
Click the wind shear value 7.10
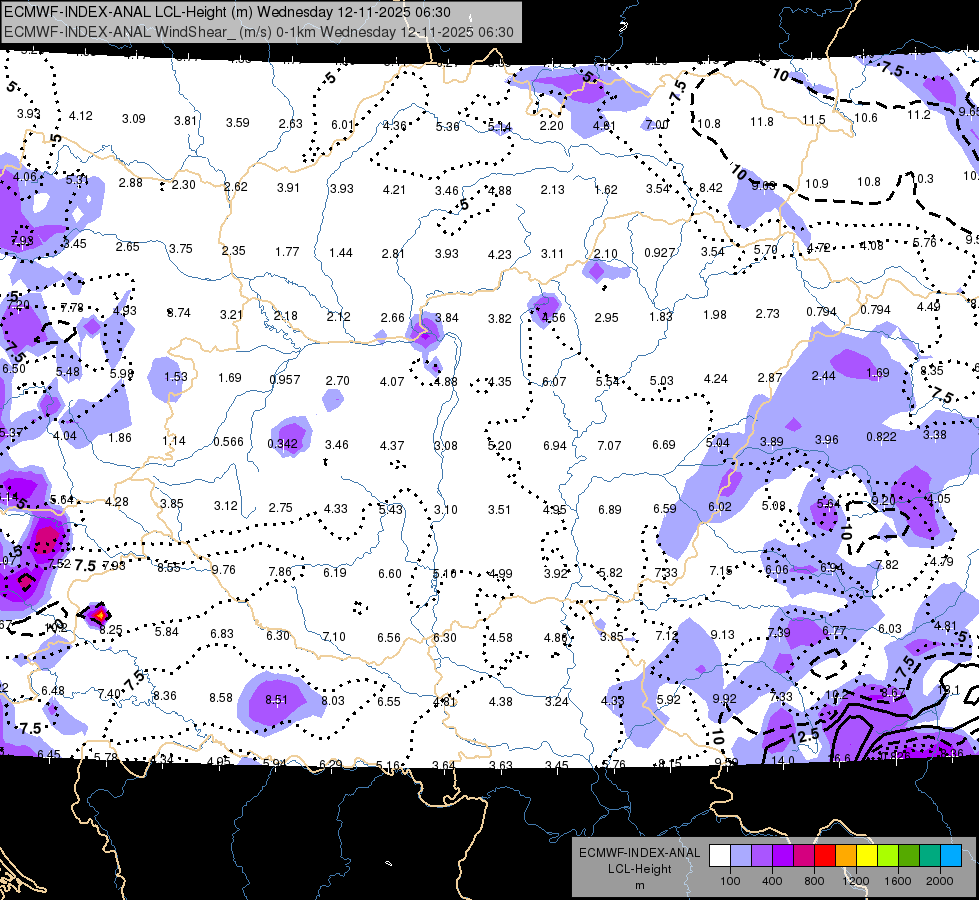(333, 636)
